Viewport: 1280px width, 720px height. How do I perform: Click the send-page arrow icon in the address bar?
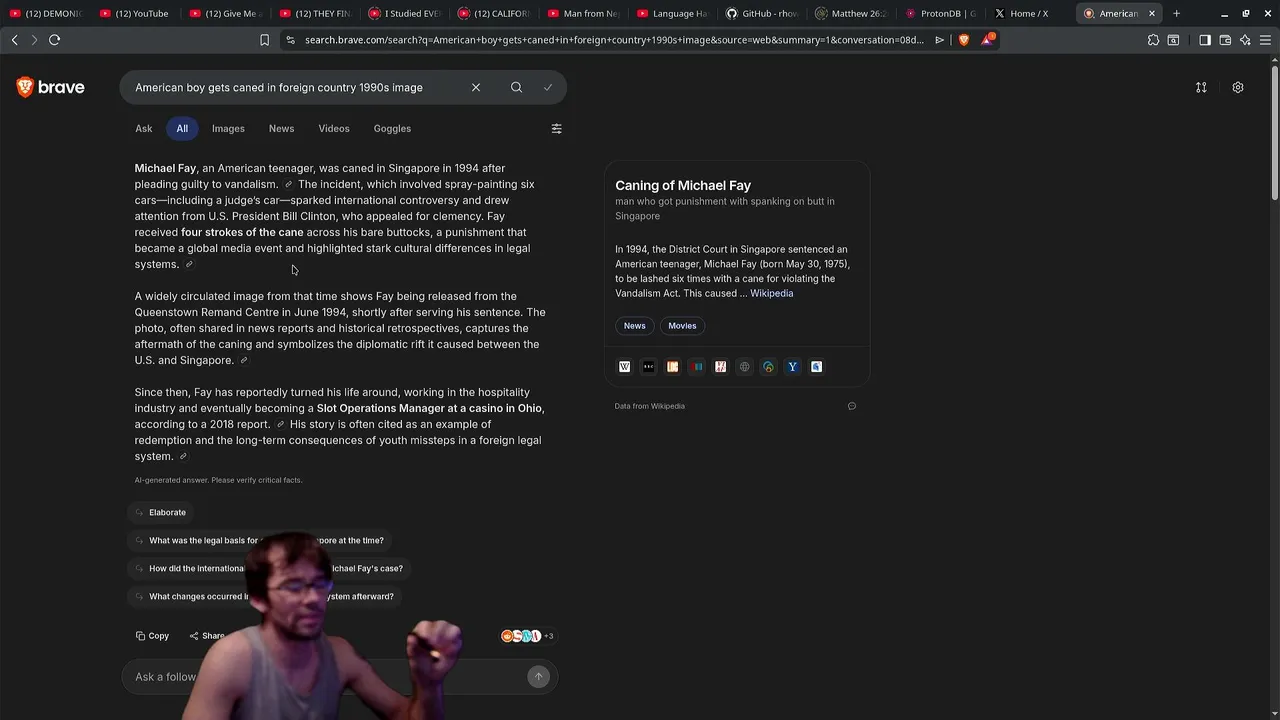point(939,40)
